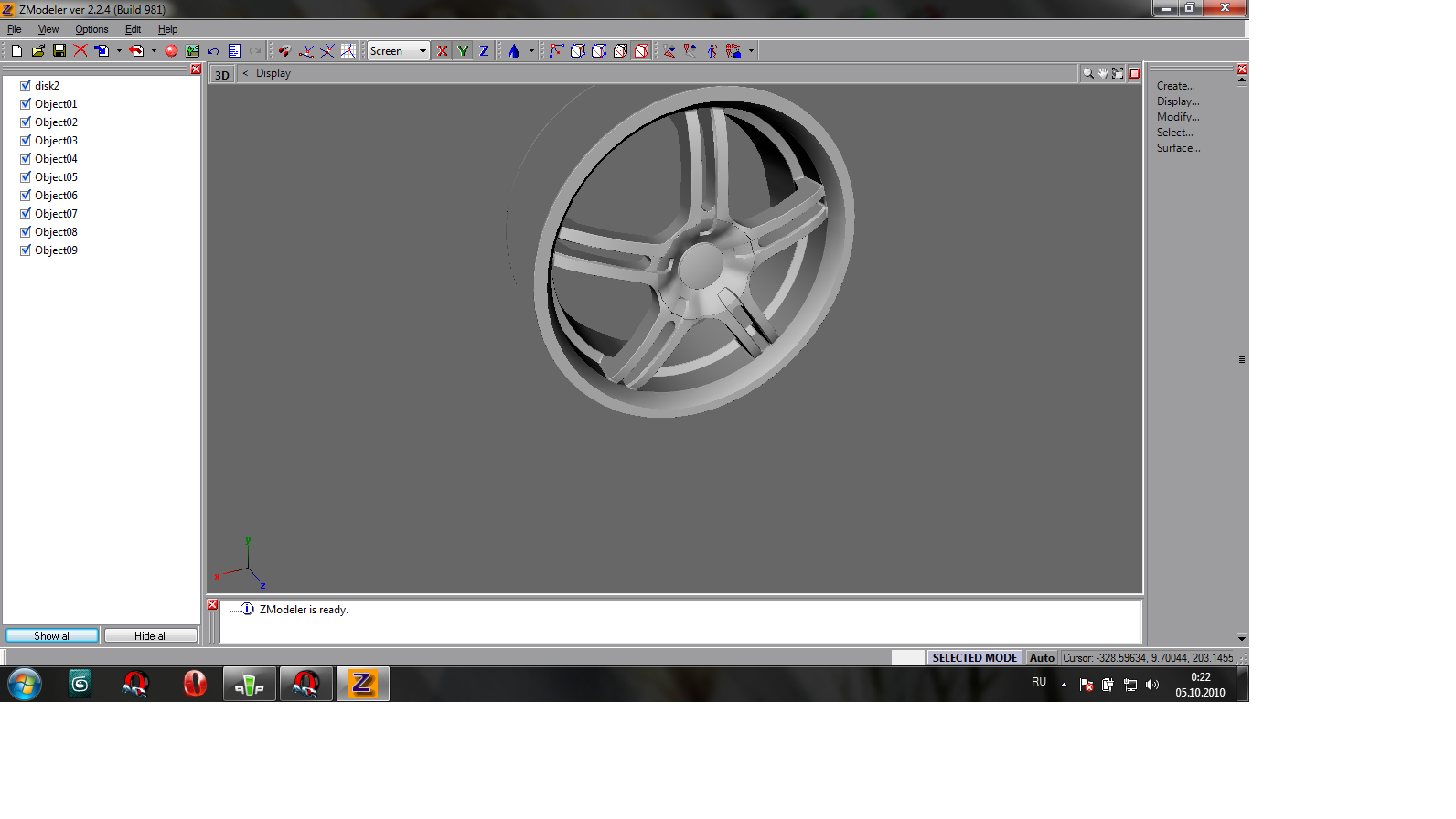Viewport: 1456px width, 819px height.
Task: Click the Auto indicator in status bar
Action: pos(1042,657)
